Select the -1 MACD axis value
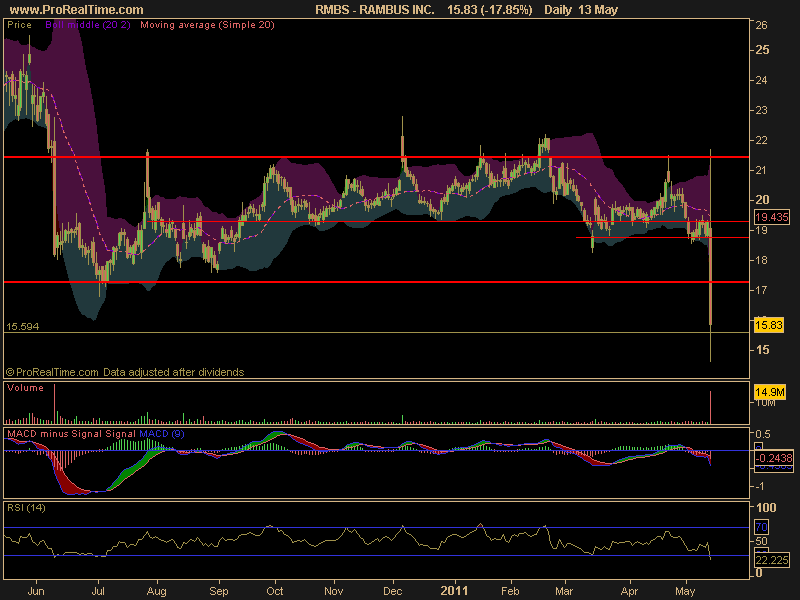Viewport: 800px width, 600px height. point(760,486)
